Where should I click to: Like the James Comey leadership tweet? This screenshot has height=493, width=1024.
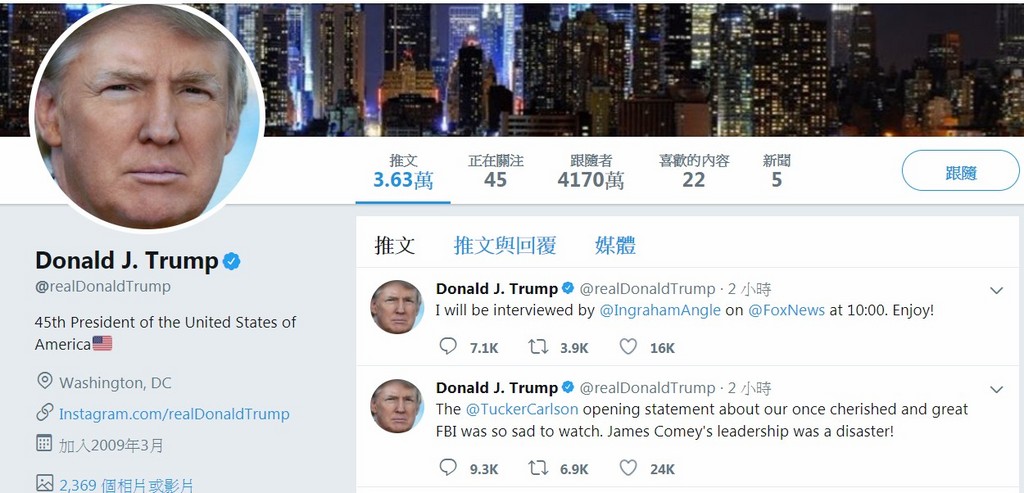click(628, 467)
